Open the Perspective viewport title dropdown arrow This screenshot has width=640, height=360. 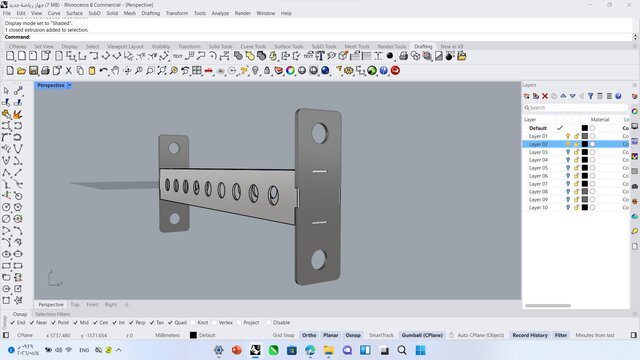(69, 85)
